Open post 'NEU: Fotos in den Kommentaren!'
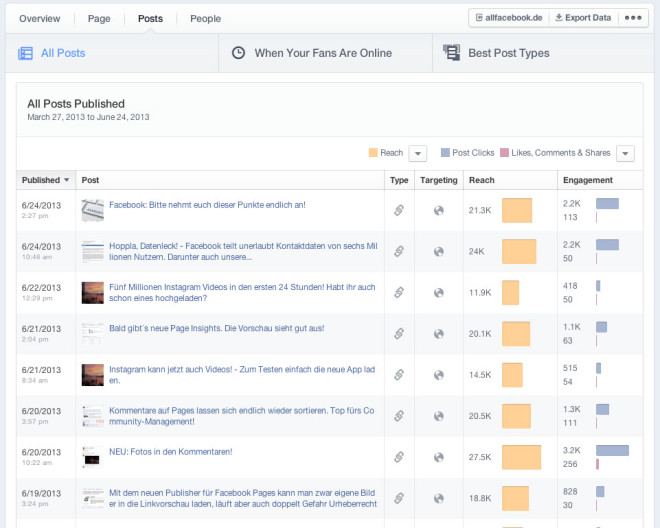Screen dimensions: 660x528 pos(170,452)
